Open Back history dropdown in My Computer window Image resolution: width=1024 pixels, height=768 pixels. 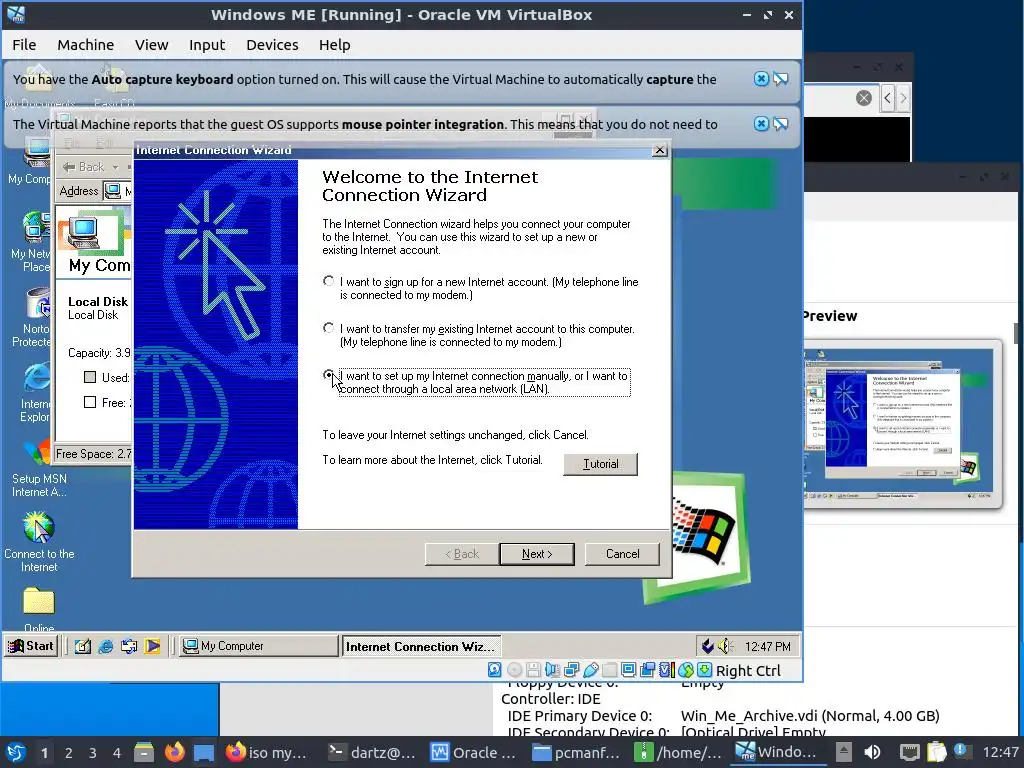tap(116, 167)
